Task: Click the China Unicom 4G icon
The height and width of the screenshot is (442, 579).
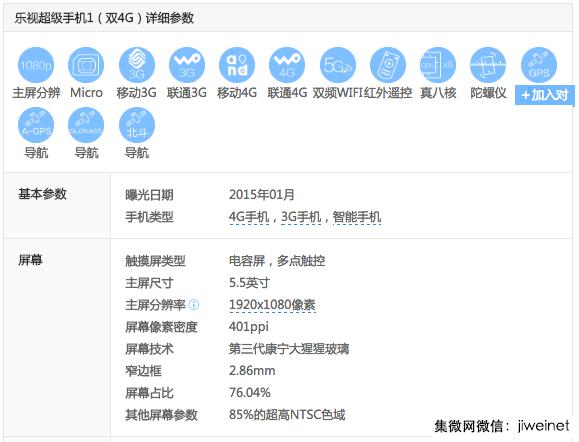Action: [x=287, y=65]
